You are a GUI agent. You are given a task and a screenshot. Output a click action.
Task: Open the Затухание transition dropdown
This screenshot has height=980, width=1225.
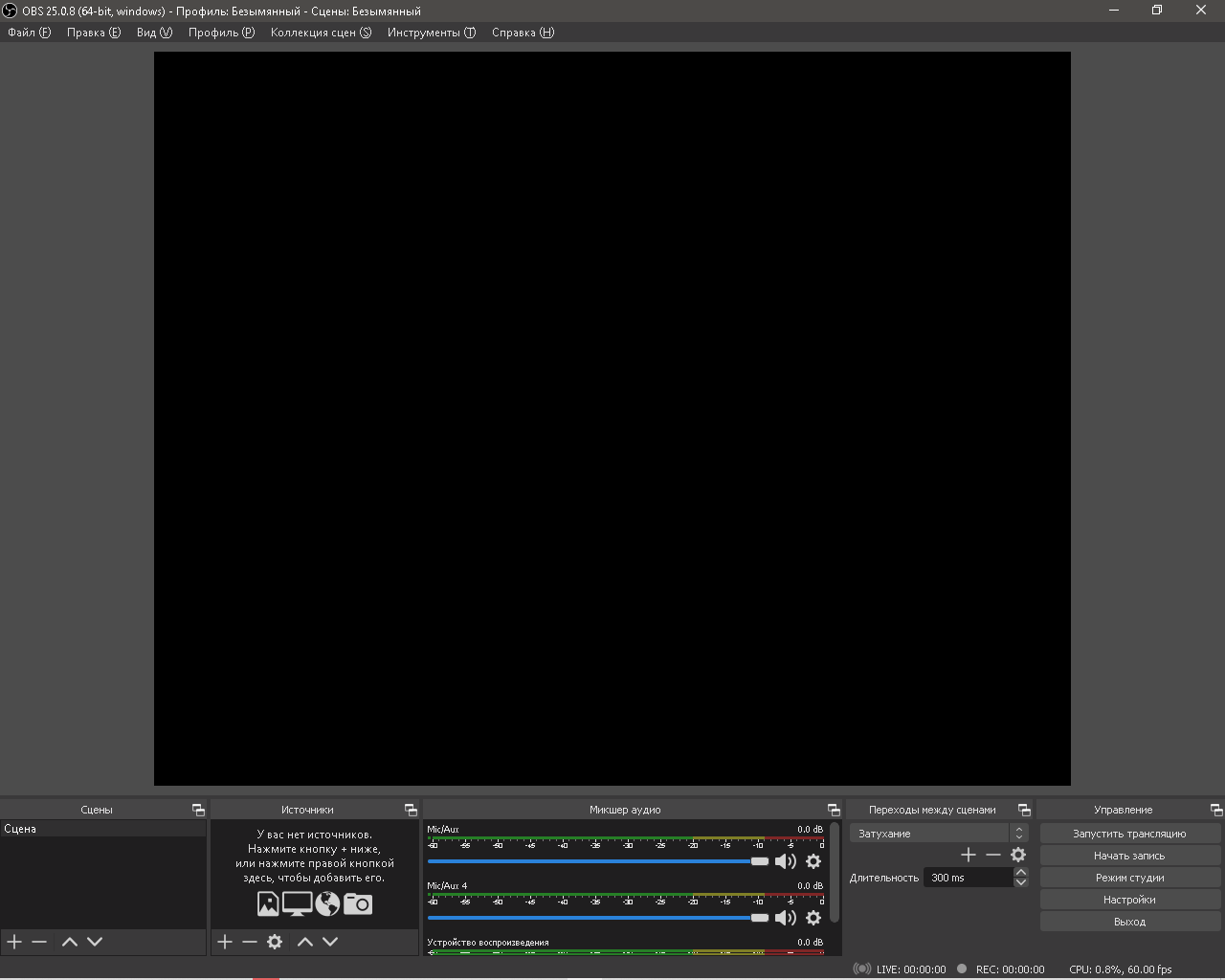(x=939, y=834)
